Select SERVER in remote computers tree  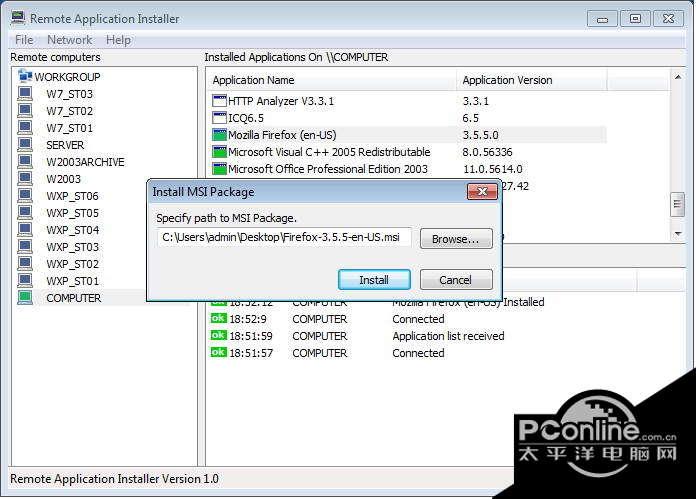point(65,145)
